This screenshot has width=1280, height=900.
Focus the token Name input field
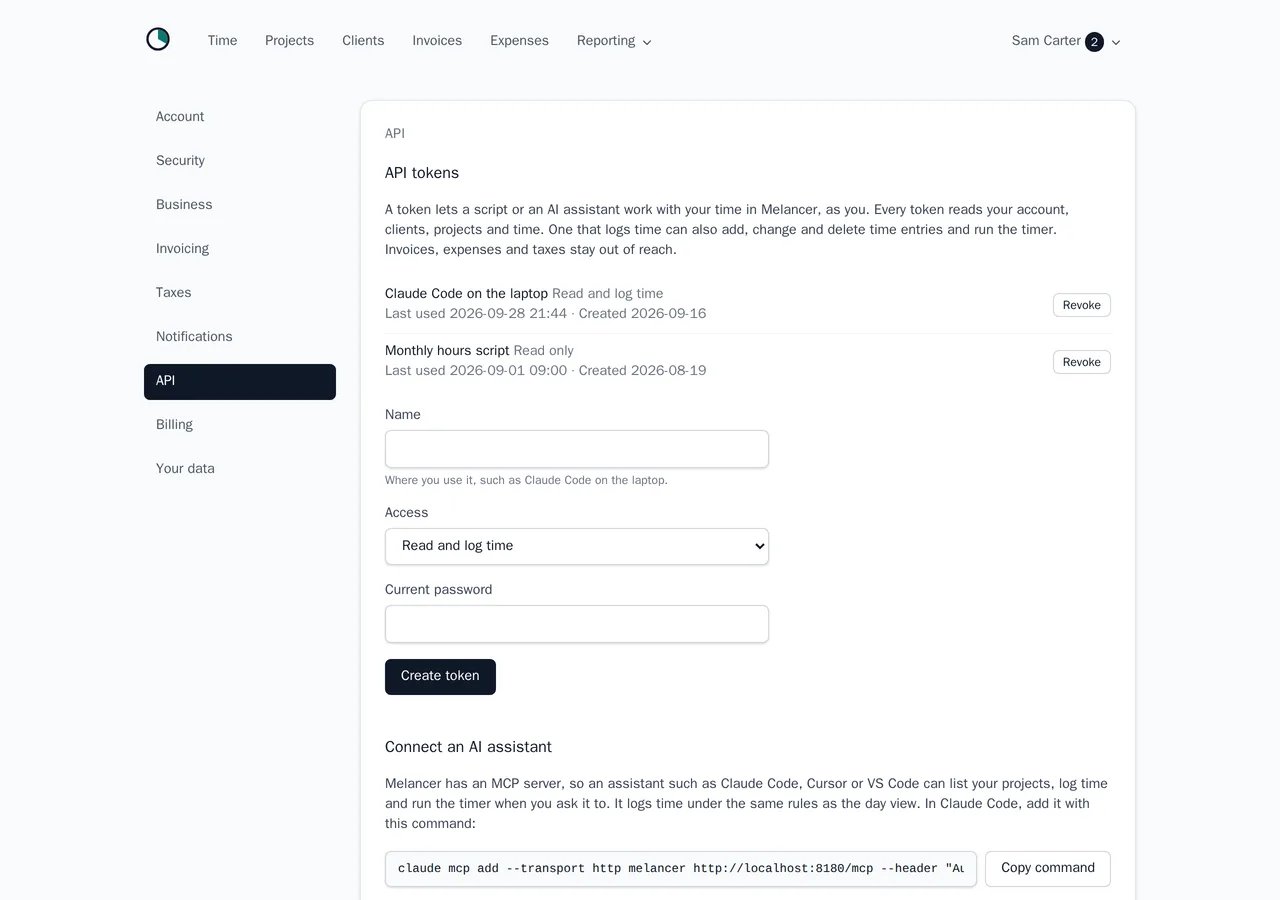(x=577, y=449)
